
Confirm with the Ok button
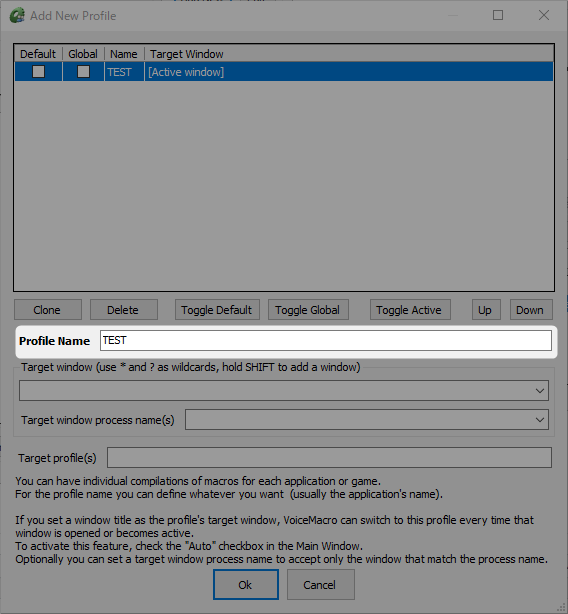click(246, 585)
